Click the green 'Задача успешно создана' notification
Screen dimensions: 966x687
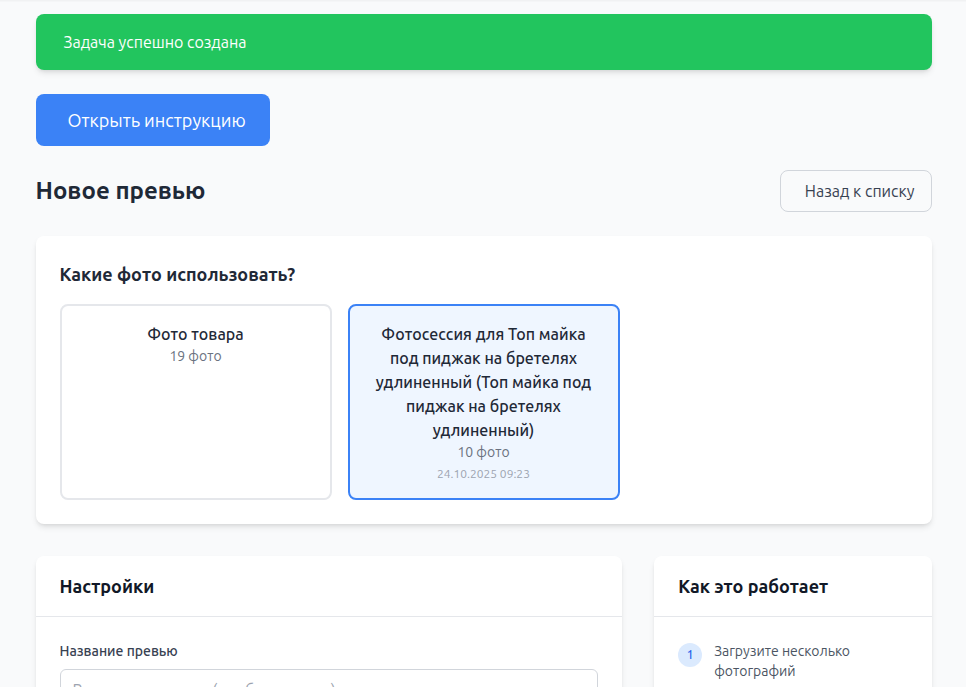pos(483,42)
